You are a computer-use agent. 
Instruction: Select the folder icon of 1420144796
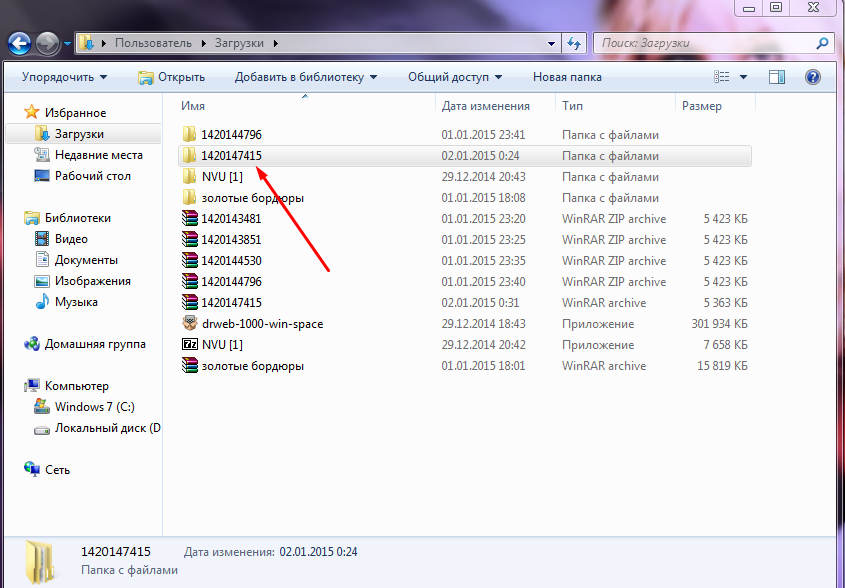click(x=189, y=134)
